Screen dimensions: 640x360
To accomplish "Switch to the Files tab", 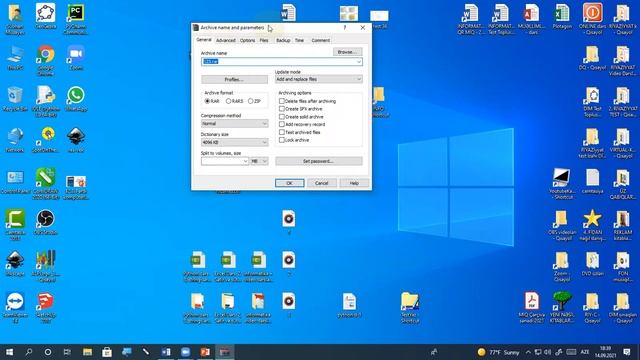I will pyautogui.click(x=264, y=40).
